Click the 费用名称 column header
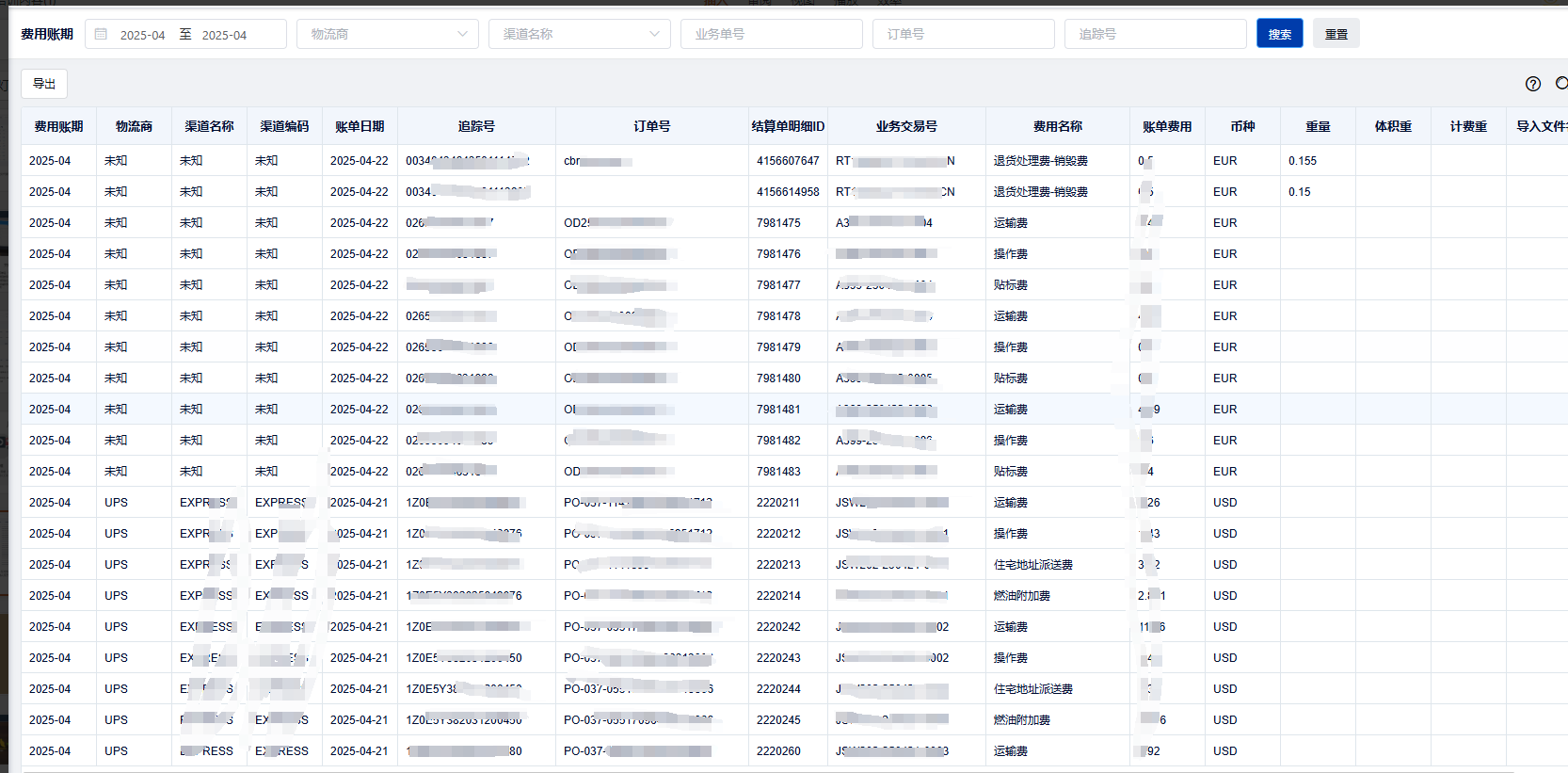 click(1058, 126)
